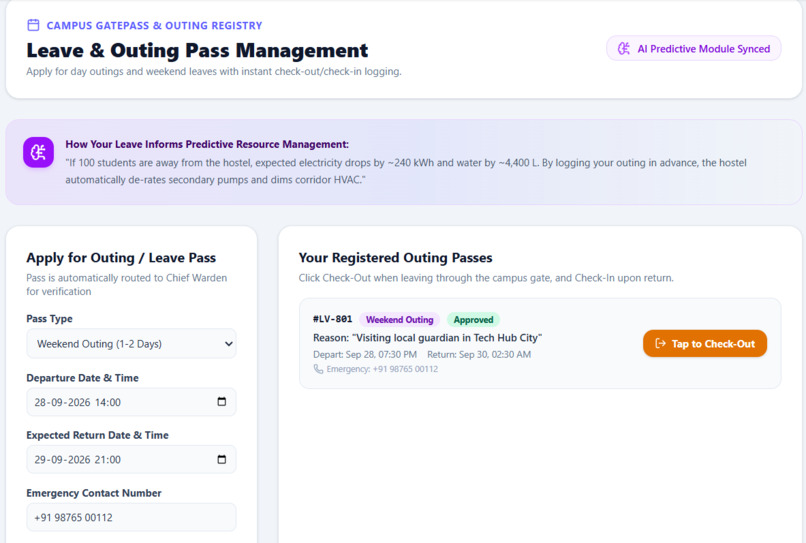Click 'Return: Sep 30, 02:30 AM' text
Screen dimensions: 806x543
(x=479, y=354)
